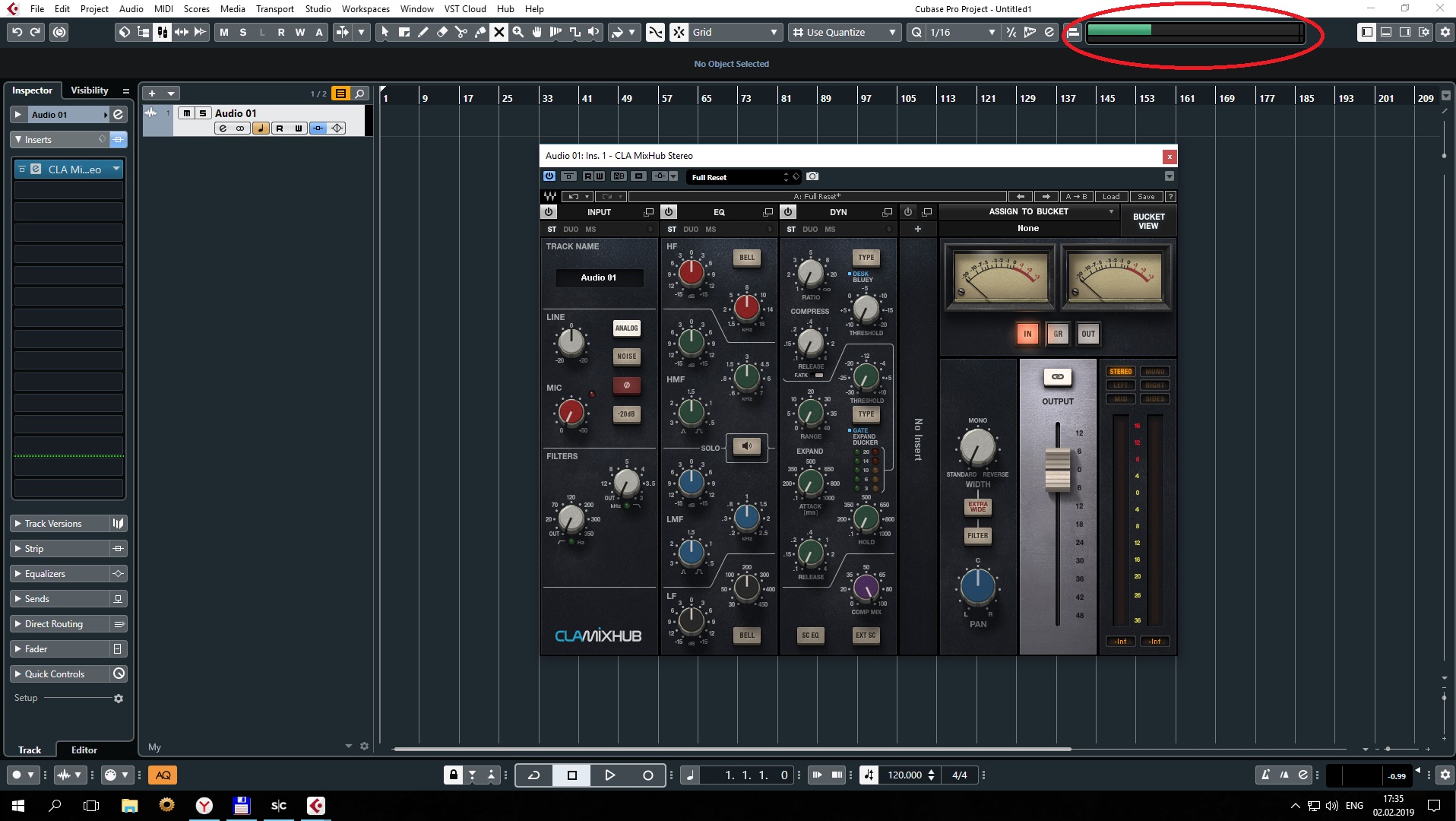Mute the Audio 01 track
Screen dimensions: 1456x821
click(x=186, y=113)
